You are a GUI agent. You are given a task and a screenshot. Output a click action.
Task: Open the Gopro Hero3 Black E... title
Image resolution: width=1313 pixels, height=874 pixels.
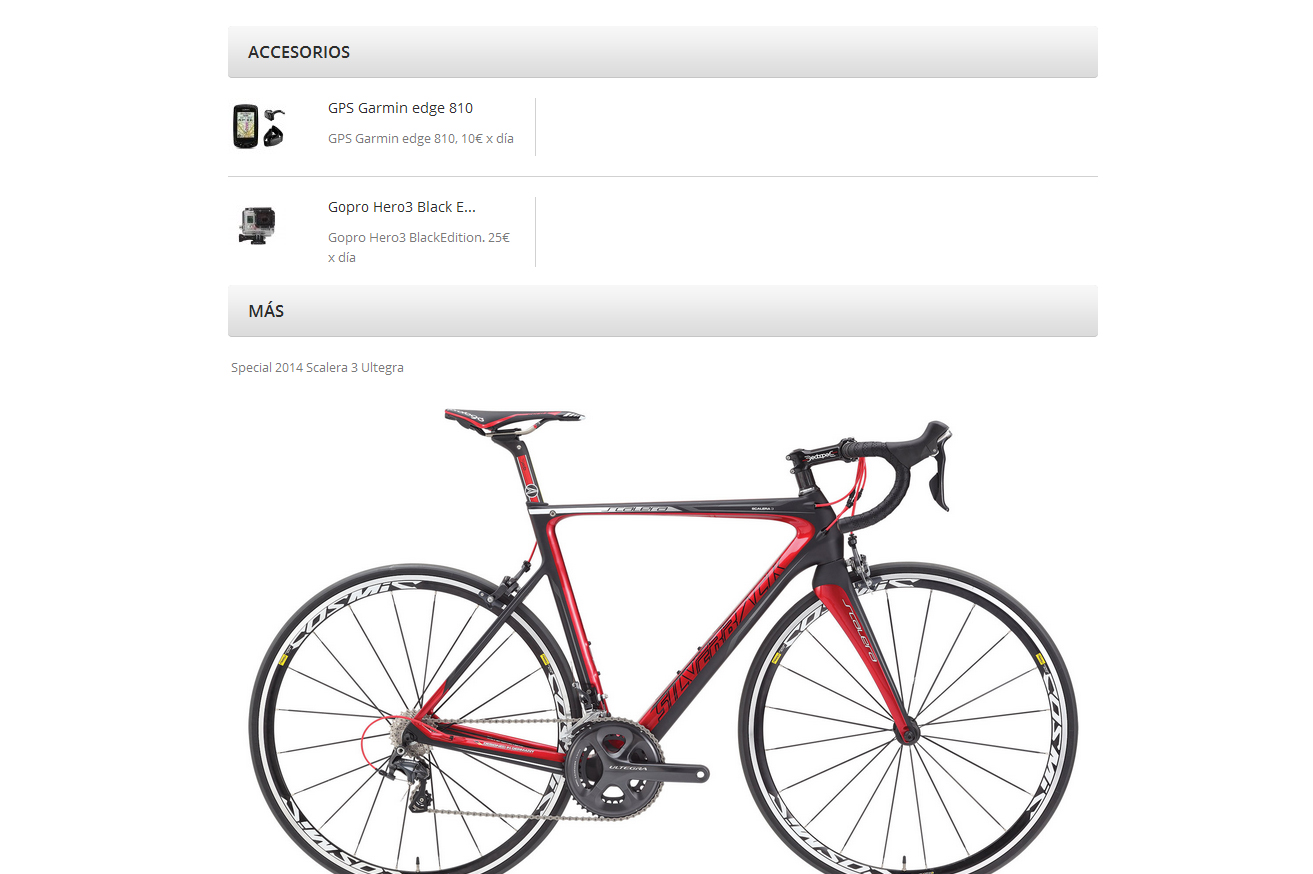(402, 207)
